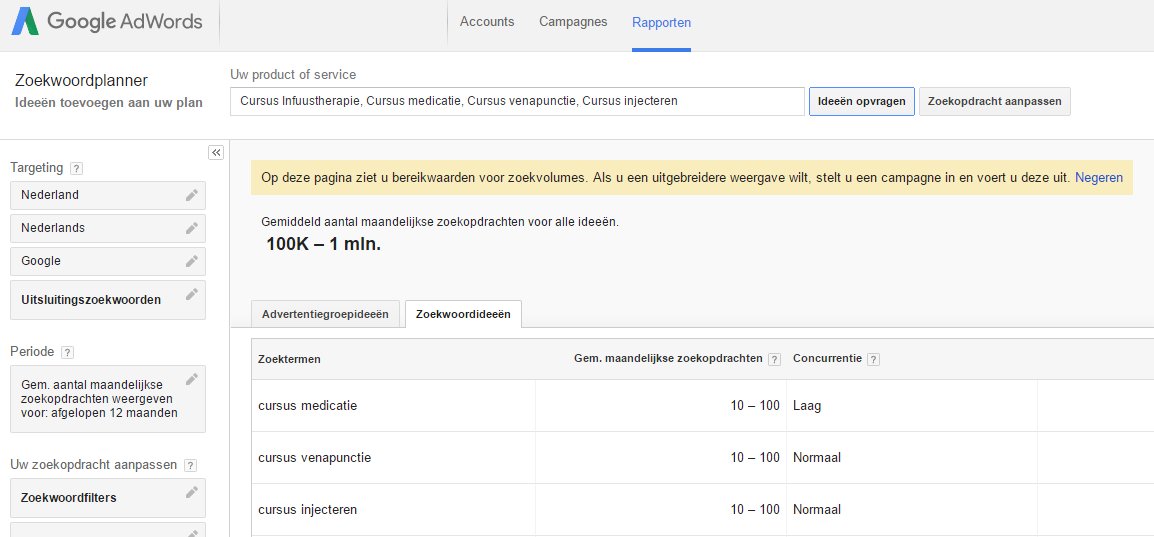Click the 'Laag' competition value
The image size is (1154, 537).
(x=808, y=405)
